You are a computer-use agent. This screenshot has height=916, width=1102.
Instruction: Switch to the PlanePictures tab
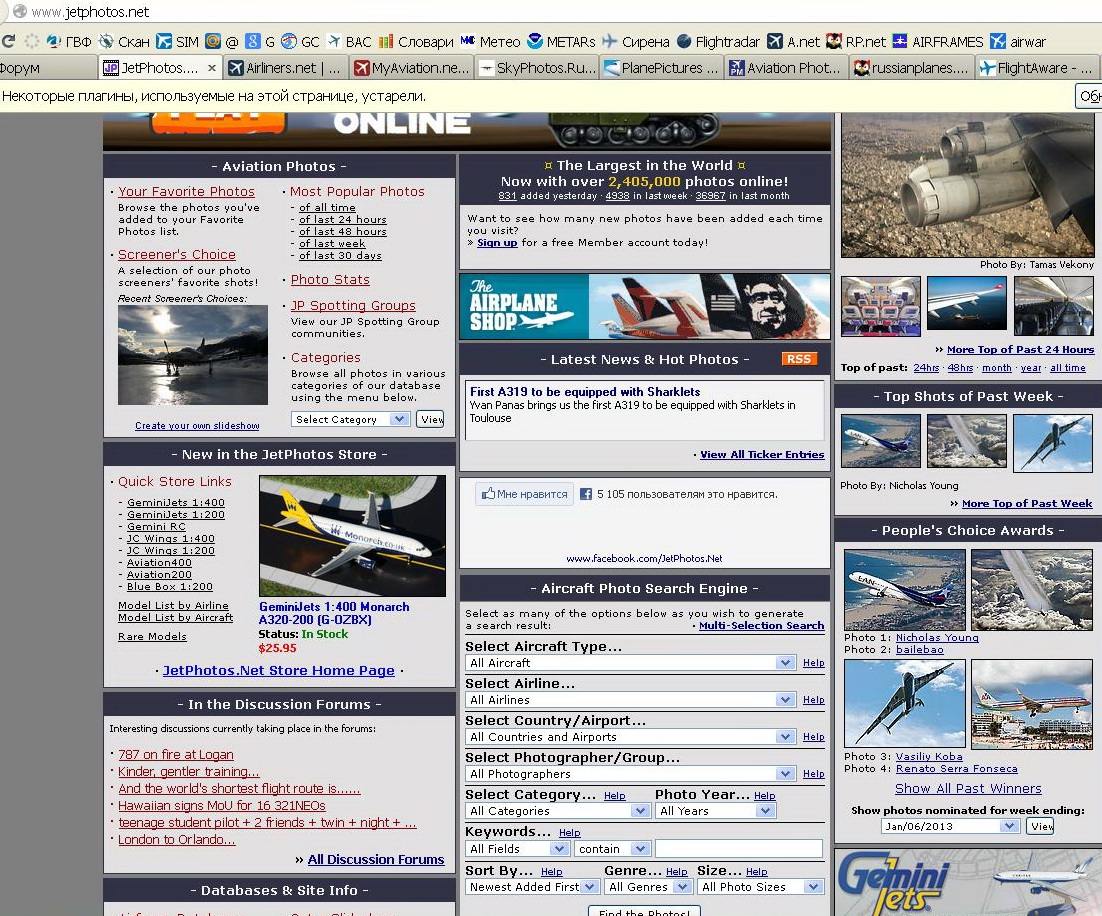pos(662,67)
